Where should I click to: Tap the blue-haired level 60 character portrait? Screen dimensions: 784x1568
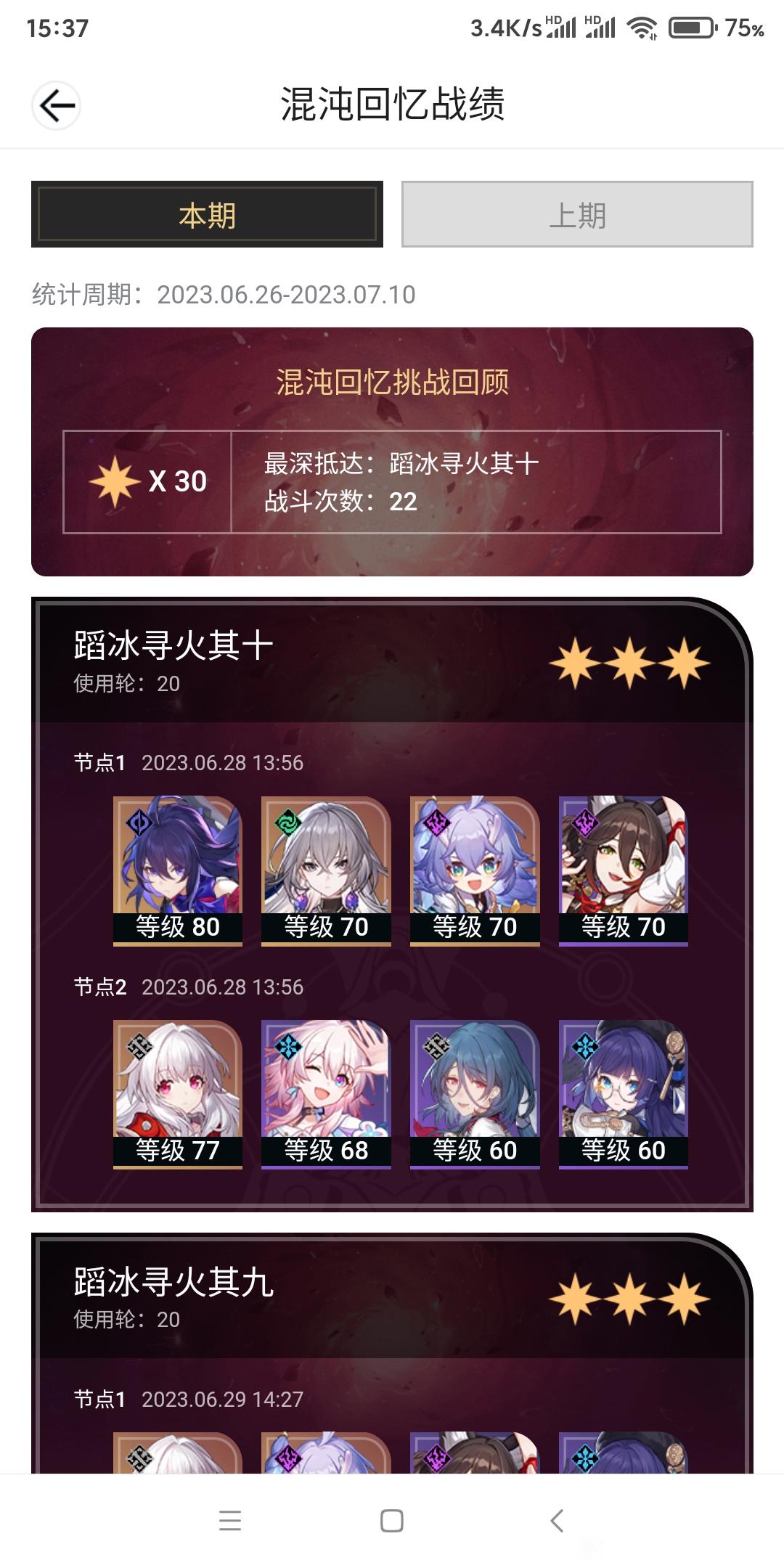point(475,1095)
